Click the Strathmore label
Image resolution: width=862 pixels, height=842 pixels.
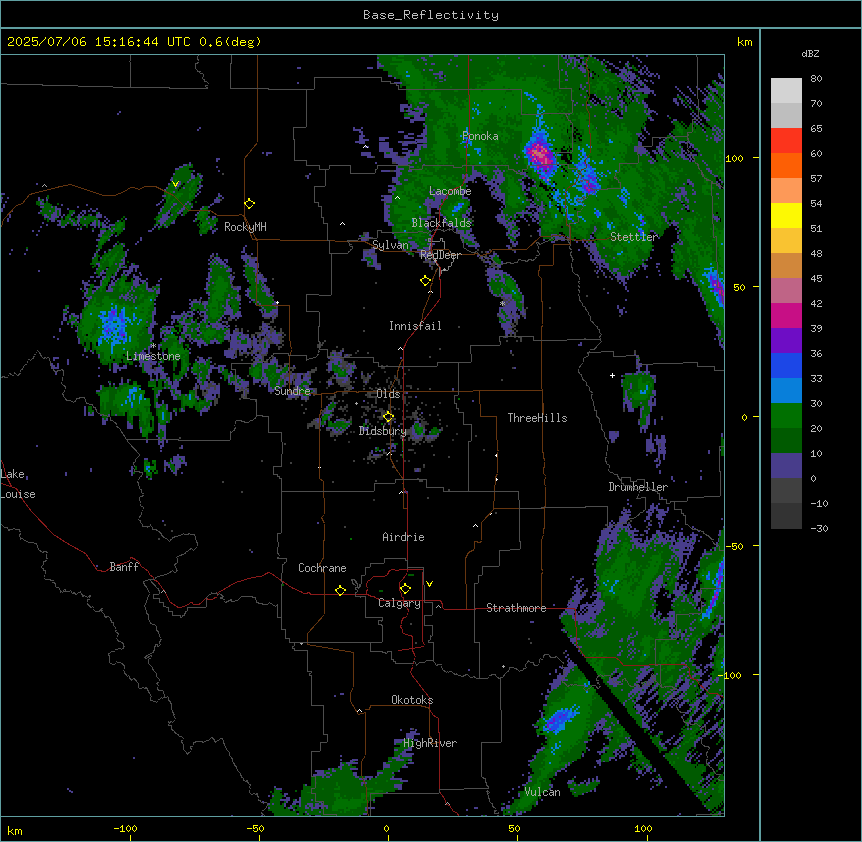point(516,608)
